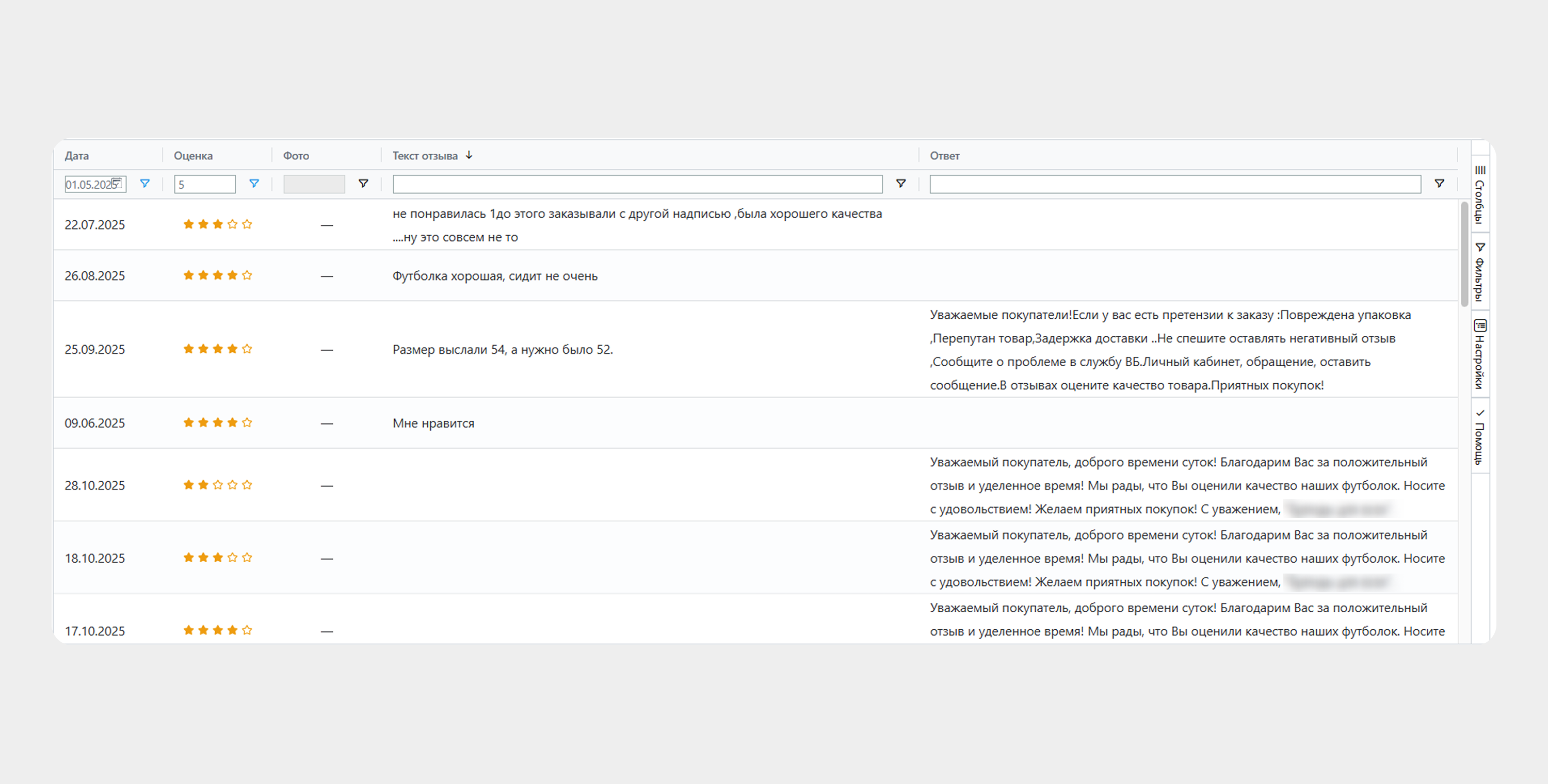Open the Текст отзыва column filter funnel
Image resolution: width=1548 pixels, height=784 pixels.
click(x=900, y=183)
